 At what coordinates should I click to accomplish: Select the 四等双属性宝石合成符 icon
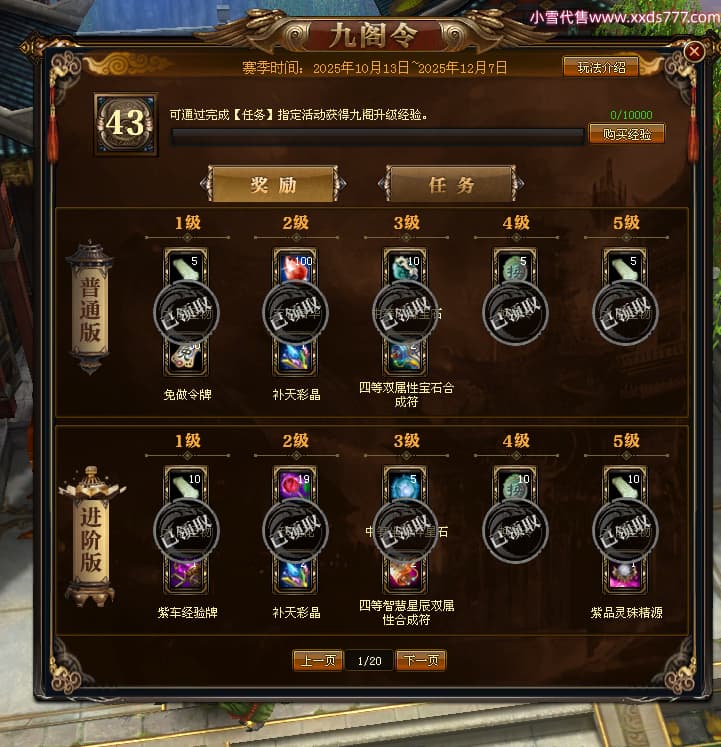[x=405, y=356]
